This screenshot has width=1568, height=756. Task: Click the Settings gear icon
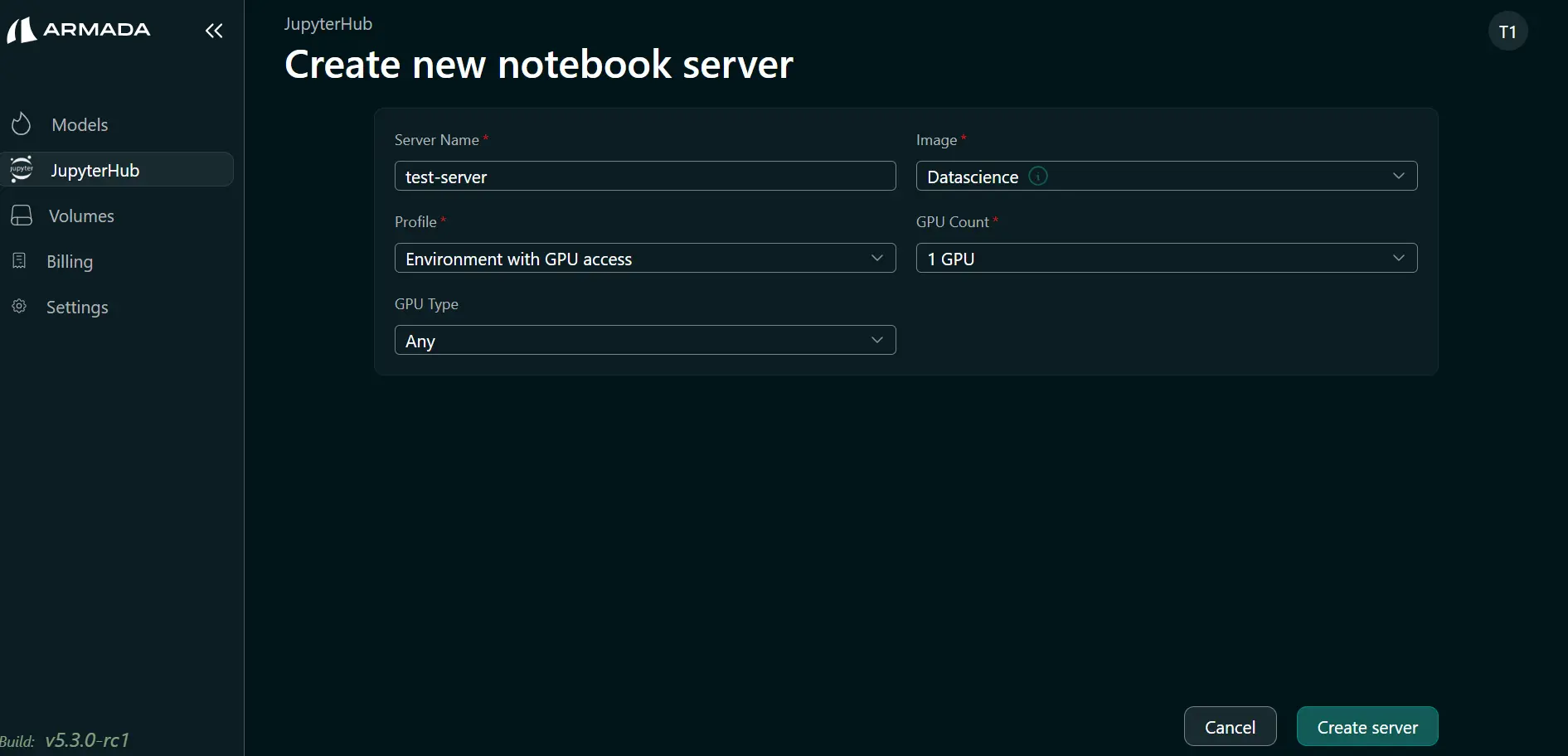tap(19, 307)
